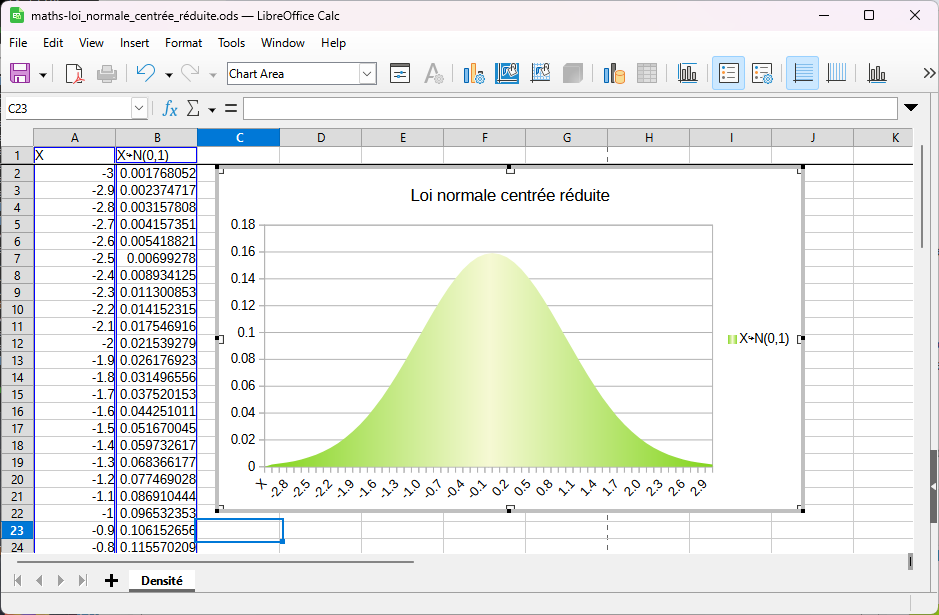Open the Help menu
Image resolution: width=939 pixels, height=615 pixels.
click(x=333, y=43)
